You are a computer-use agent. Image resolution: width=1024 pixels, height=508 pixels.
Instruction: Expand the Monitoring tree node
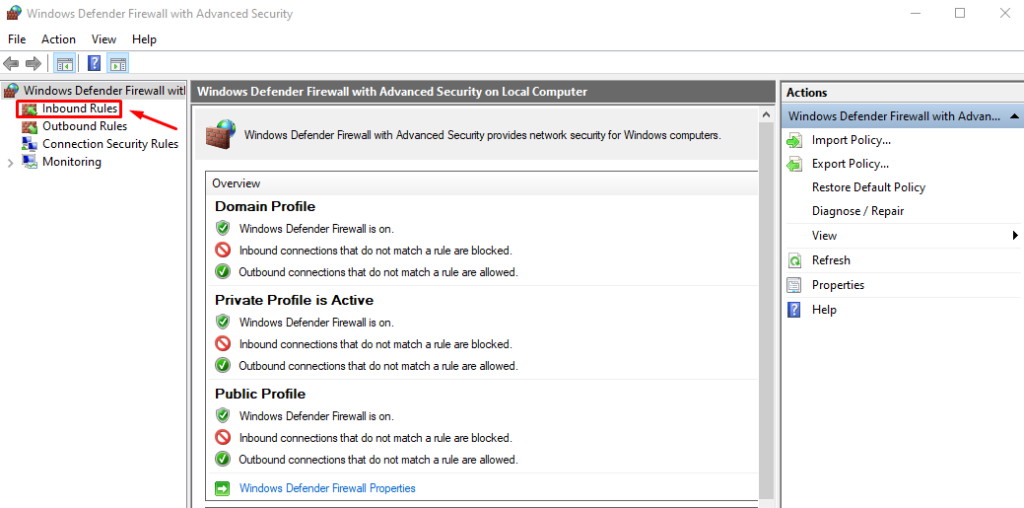10,162
